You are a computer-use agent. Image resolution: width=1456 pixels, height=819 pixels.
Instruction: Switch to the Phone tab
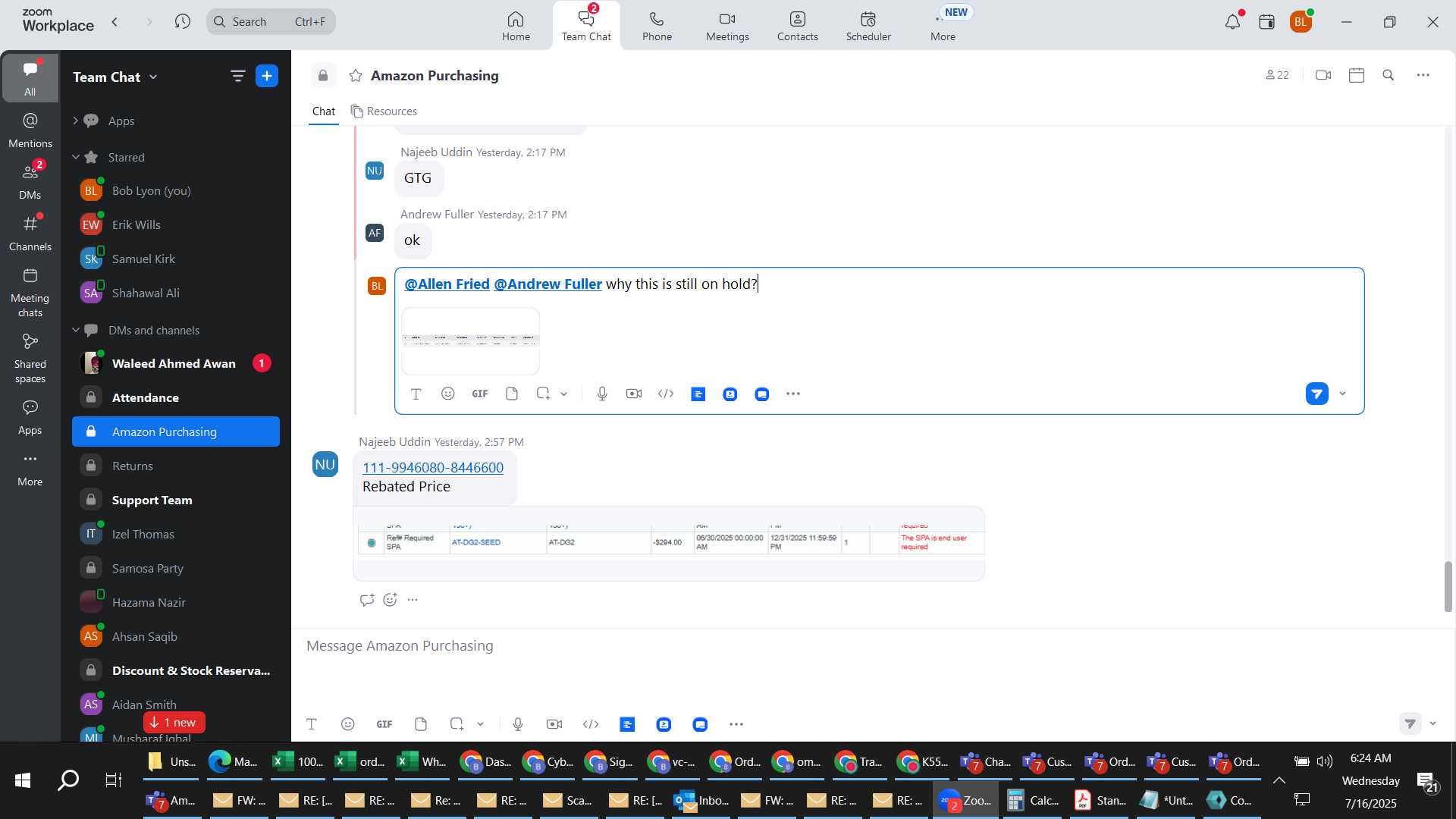(x=657, y=26)
